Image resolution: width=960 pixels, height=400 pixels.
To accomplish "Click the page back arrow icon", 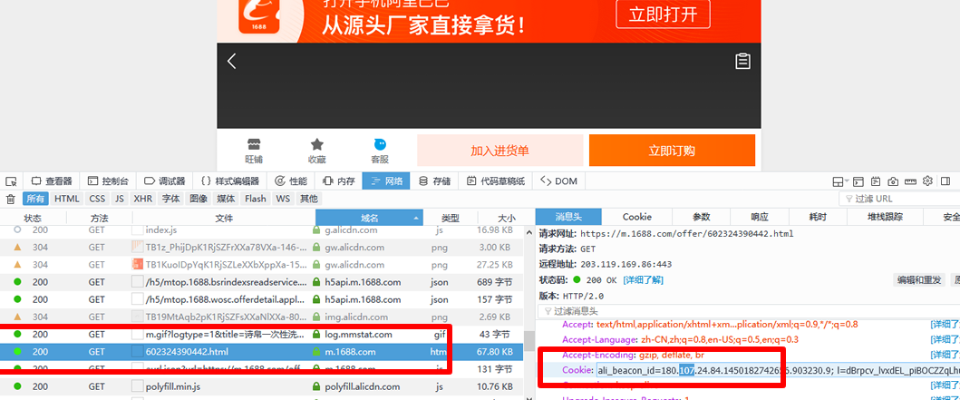I will [x=231, y=61].
